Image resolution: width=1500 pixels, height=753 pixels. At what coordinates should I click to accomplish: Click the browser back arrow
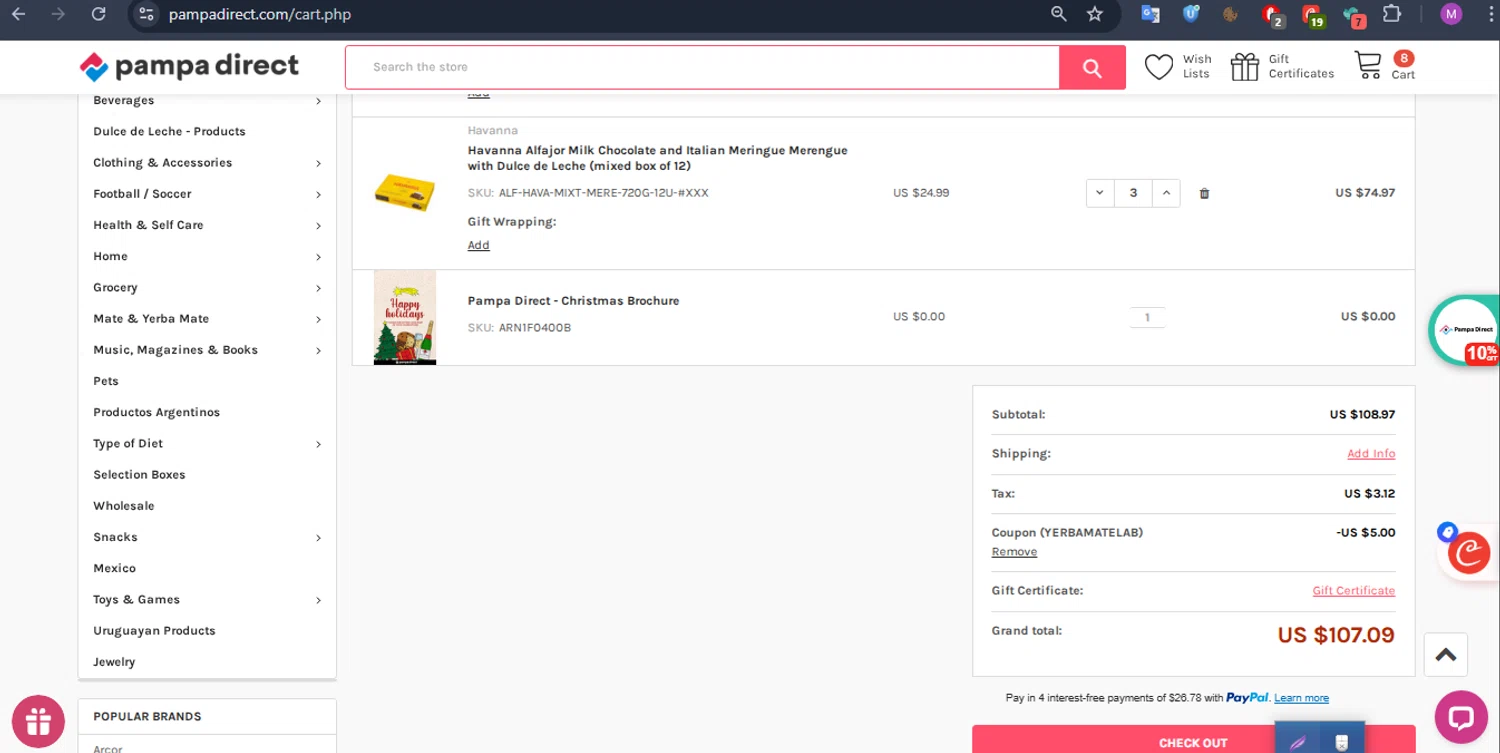[x=18, y=14]
